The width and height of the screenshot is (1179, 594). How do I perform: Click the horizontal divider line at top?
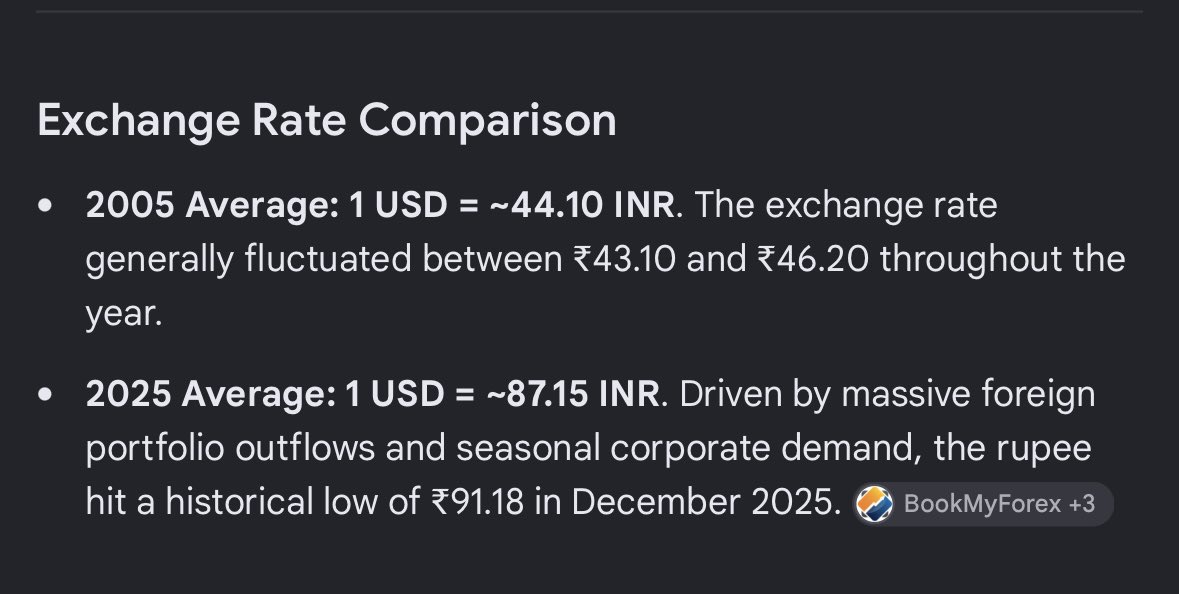coord(590,11)
